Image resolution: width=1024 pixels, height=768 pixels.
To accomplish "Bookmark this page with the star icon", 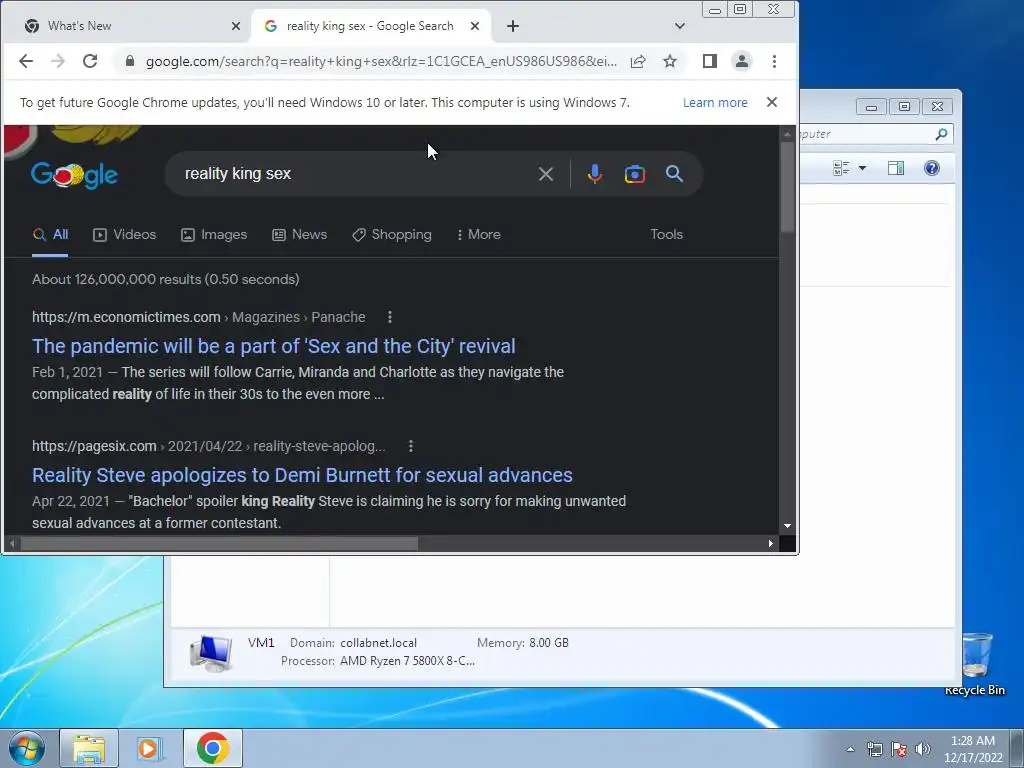I will 670,61.
